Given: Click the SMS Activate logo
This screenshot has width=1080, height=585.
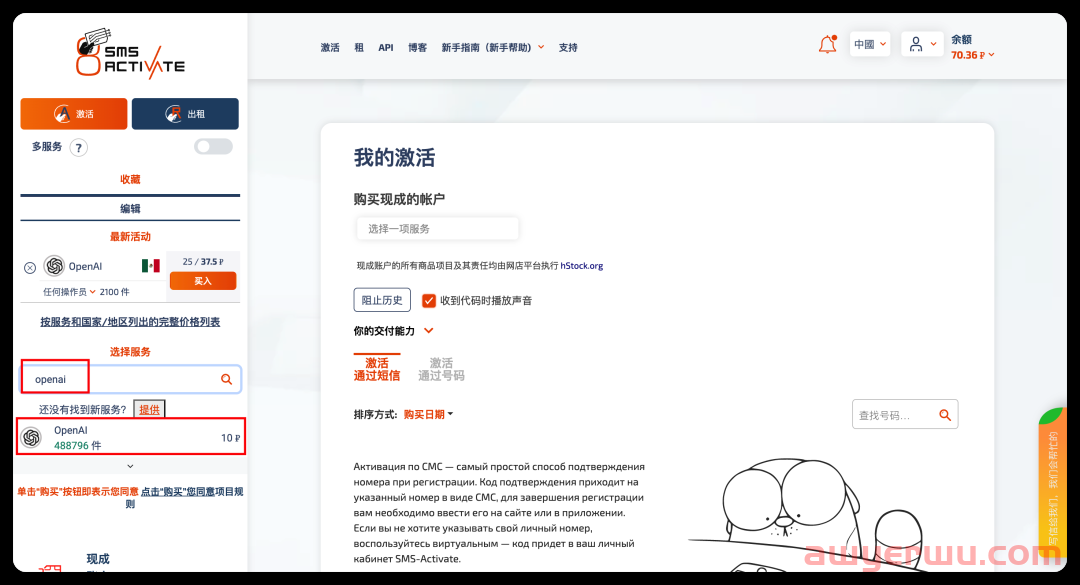Looking at the screenshot, I should click(130, 53).
